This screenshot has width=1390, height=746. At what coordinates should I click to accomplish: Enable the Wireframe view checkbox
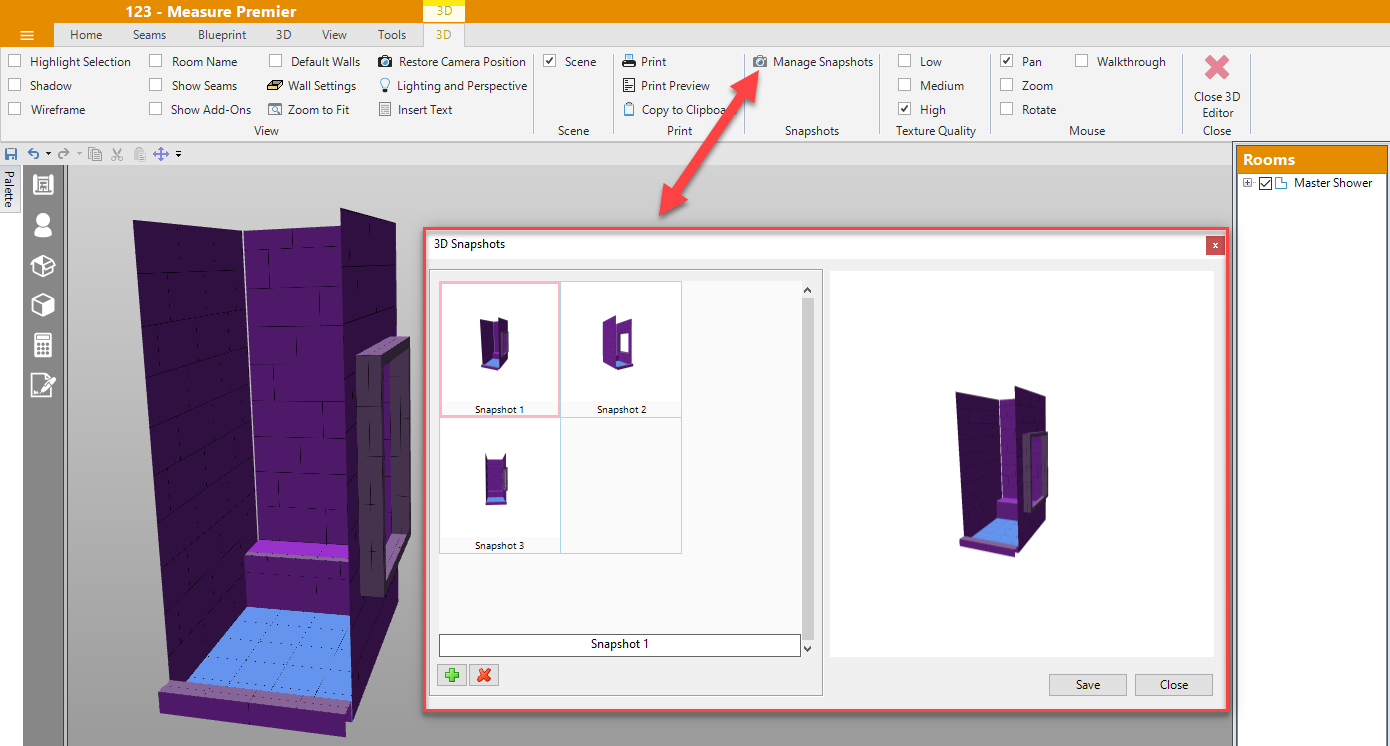pyautogui.click(x=14, y=109)
